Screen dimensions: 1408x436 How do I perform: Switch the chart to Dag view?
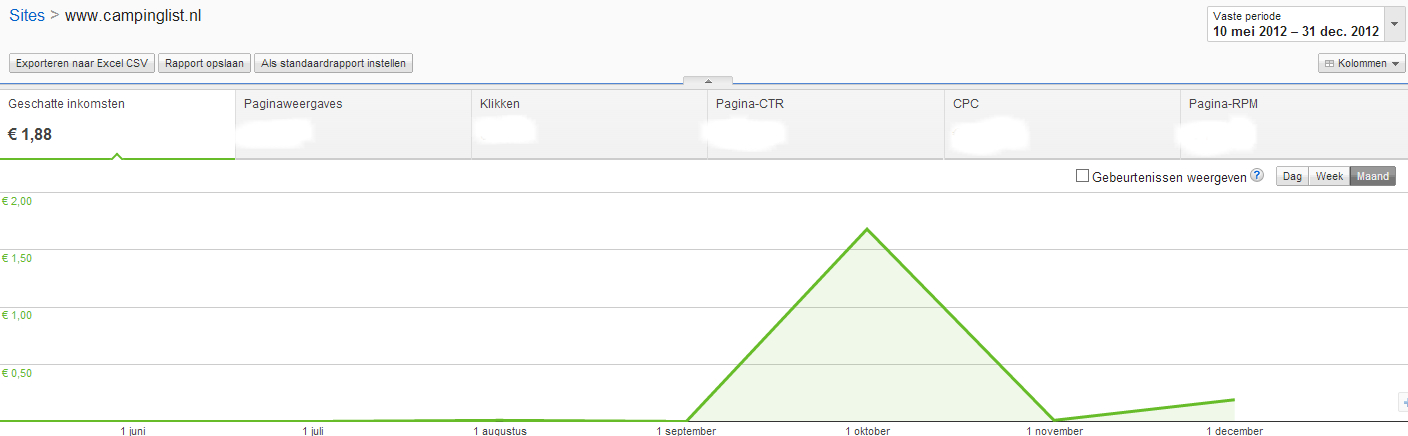tap(1292, 176)
